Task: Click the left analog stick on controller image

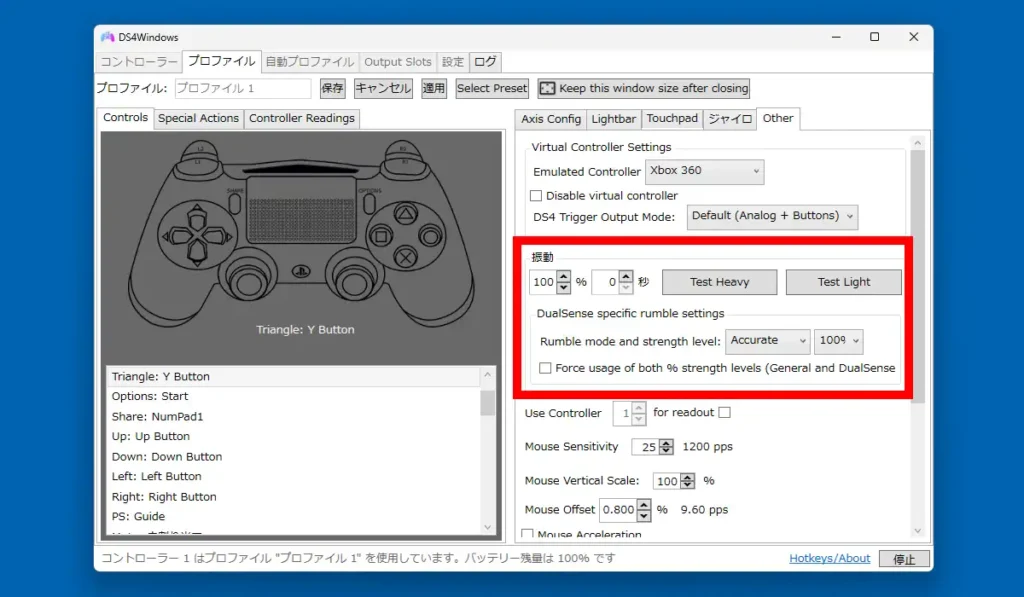Action: pos(247,282)
